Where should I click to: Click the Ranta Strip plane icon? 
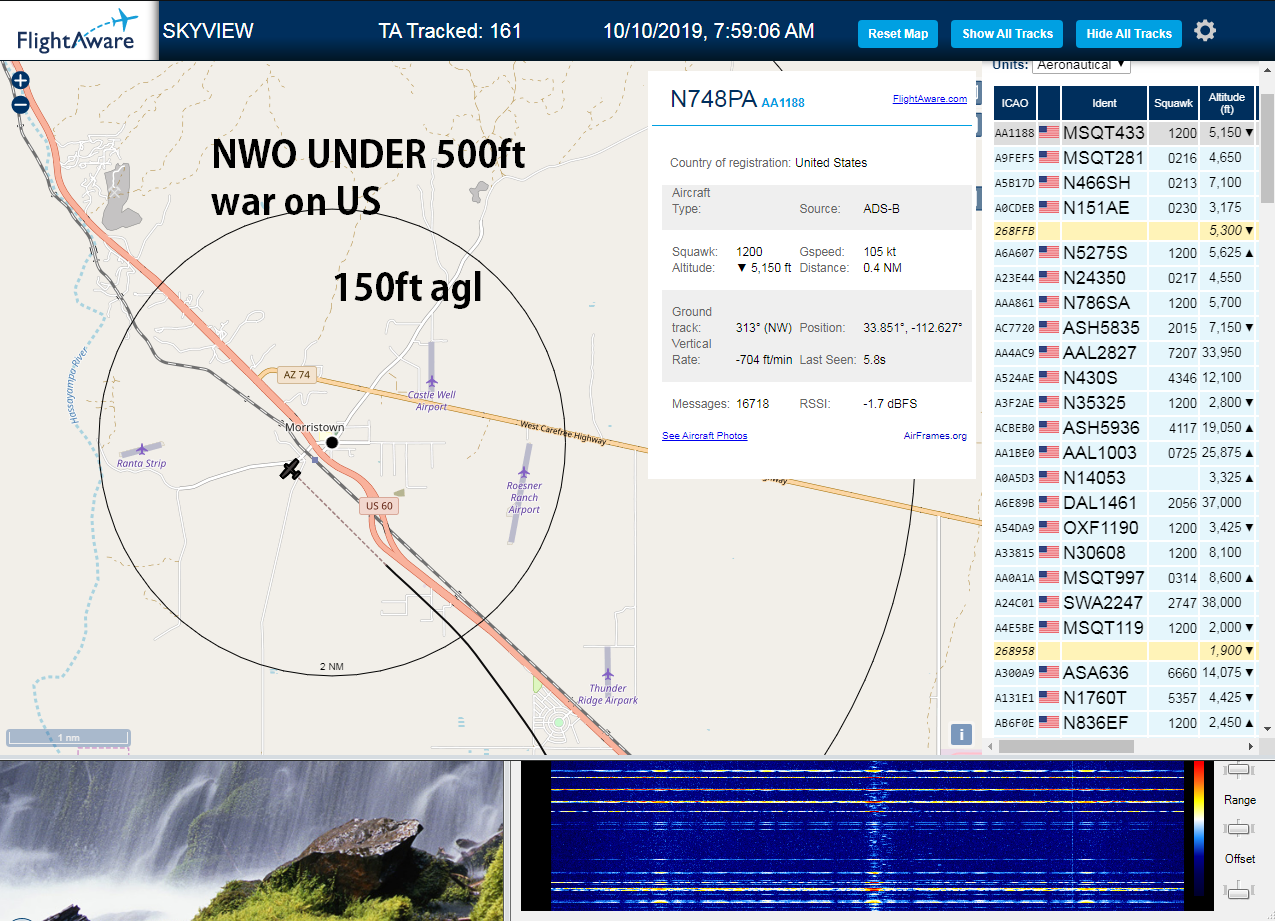coord(142,449)
